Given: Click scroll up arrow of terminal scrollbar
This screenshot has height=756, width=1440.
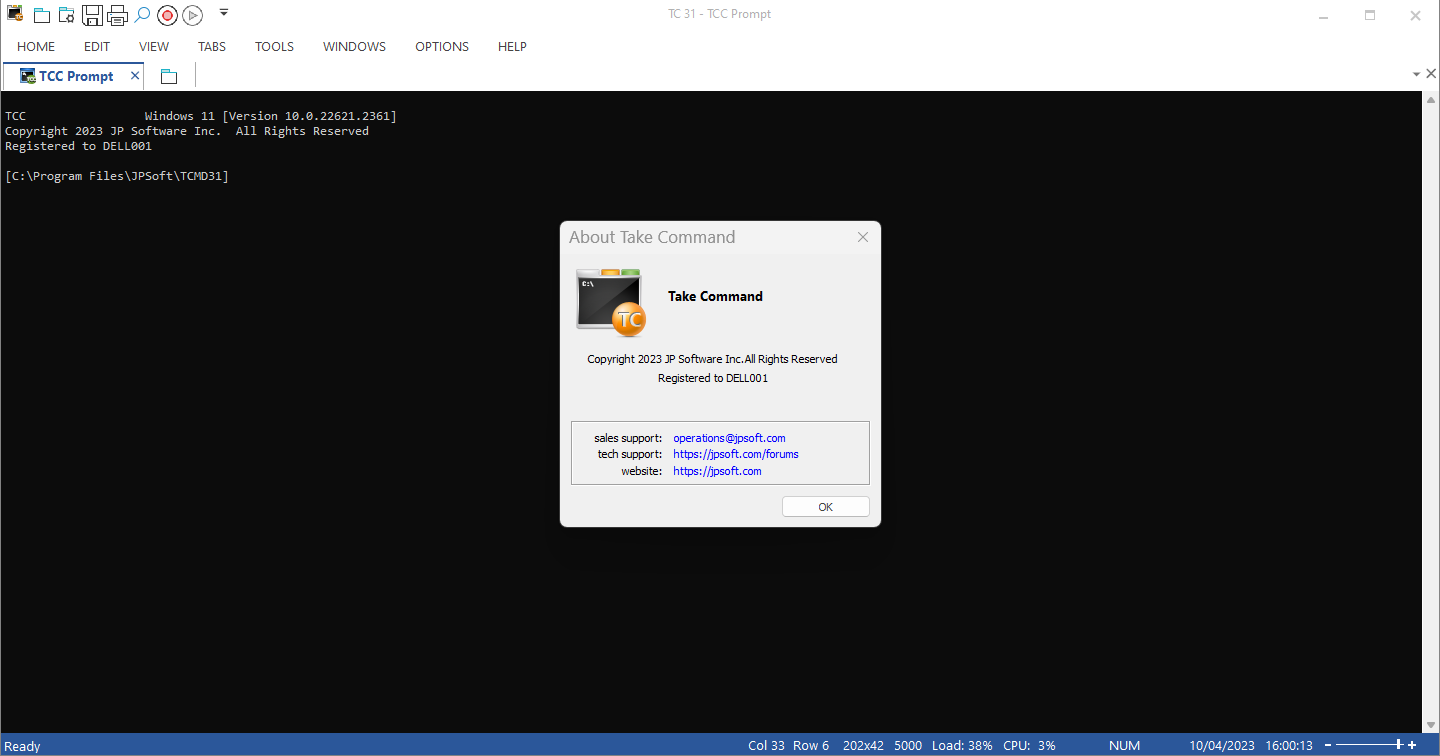Looking at the screenshot, I should coord(1431,99).
